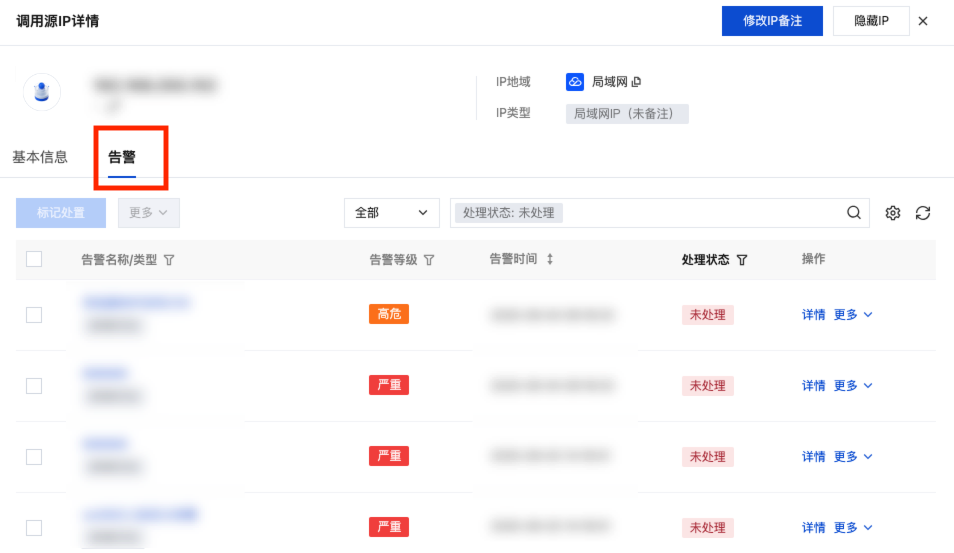Screen dimensions: 954x553
Task: Expand 更多 dropdown beside 标记处置
Action: coord(149,213)
